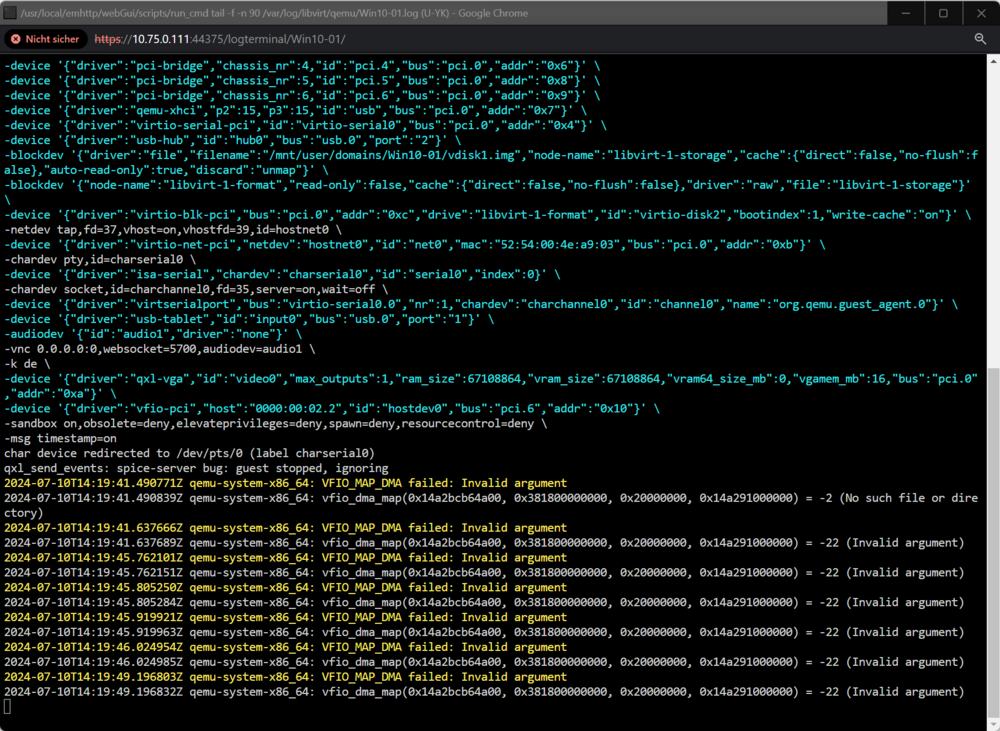Viewport: 1000px width, 731px height.
Task: Close the Win10-01 log window
Action: (981, 13)
